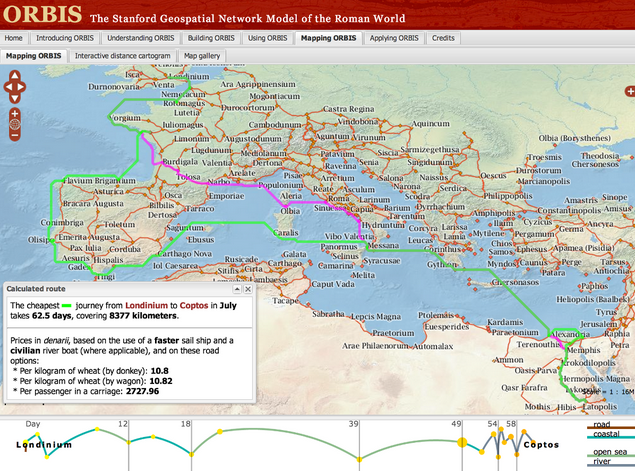Click Jerusalem on the map

(599, 324)
